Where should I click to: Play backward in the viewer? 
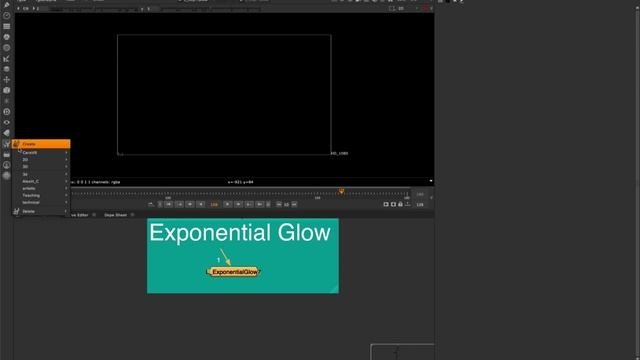(x=201, y=204)
